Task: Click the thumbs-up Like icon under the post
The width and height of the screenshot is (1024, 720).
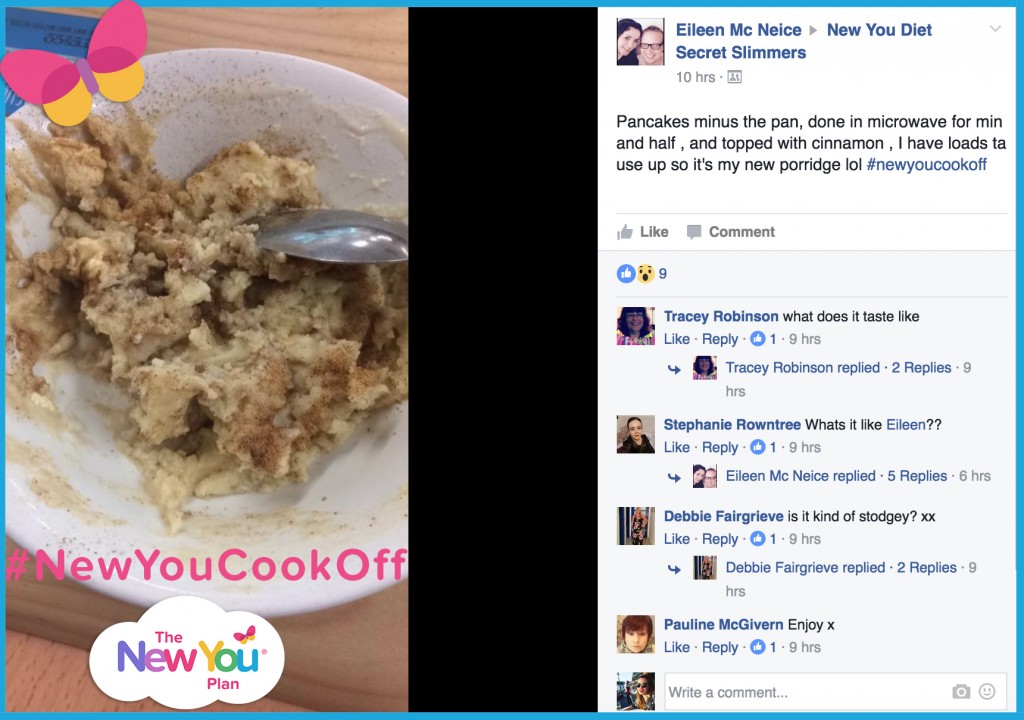Action: point(625,232)
